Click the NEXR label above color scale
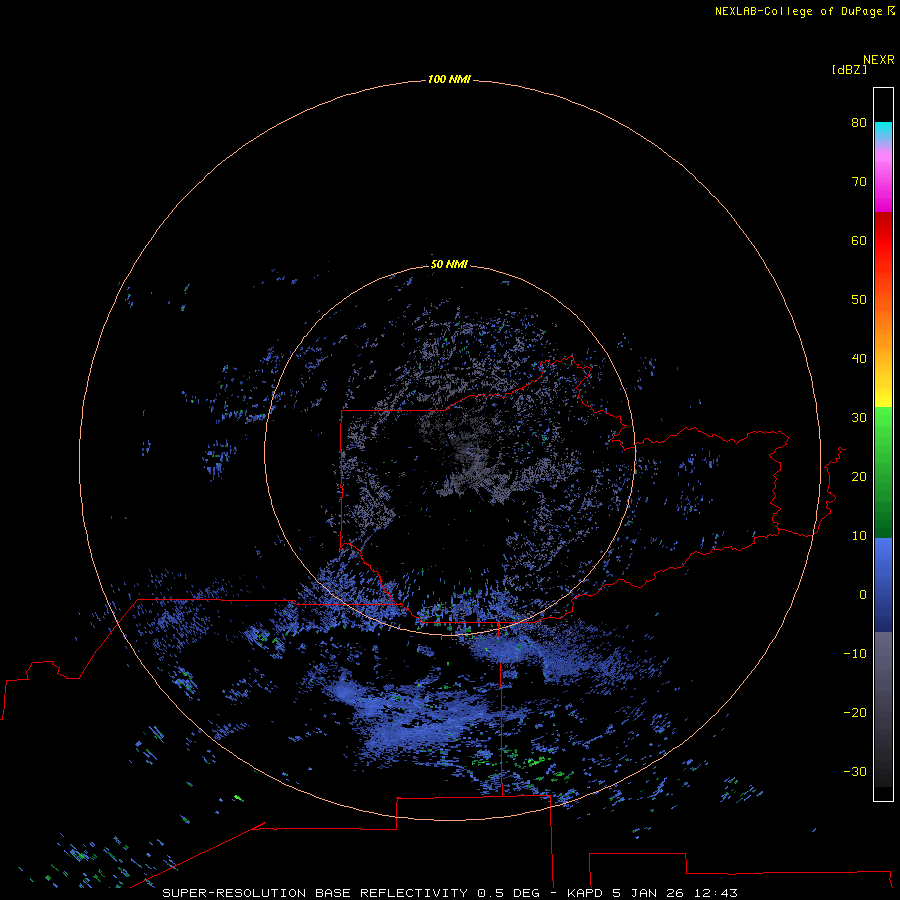 pyautogui.click(x=878, y=60)
